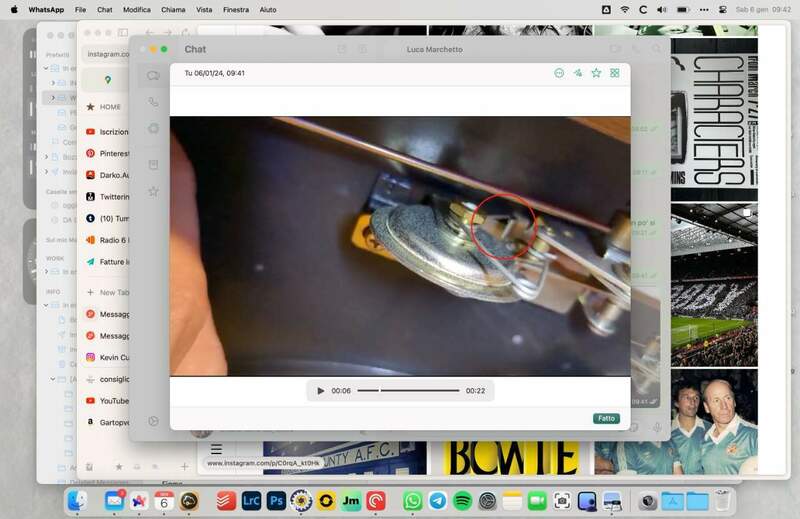Star this media with the star icon
Image resolution: width=800 pixels, height=519 pixels.
coord(596,73)
